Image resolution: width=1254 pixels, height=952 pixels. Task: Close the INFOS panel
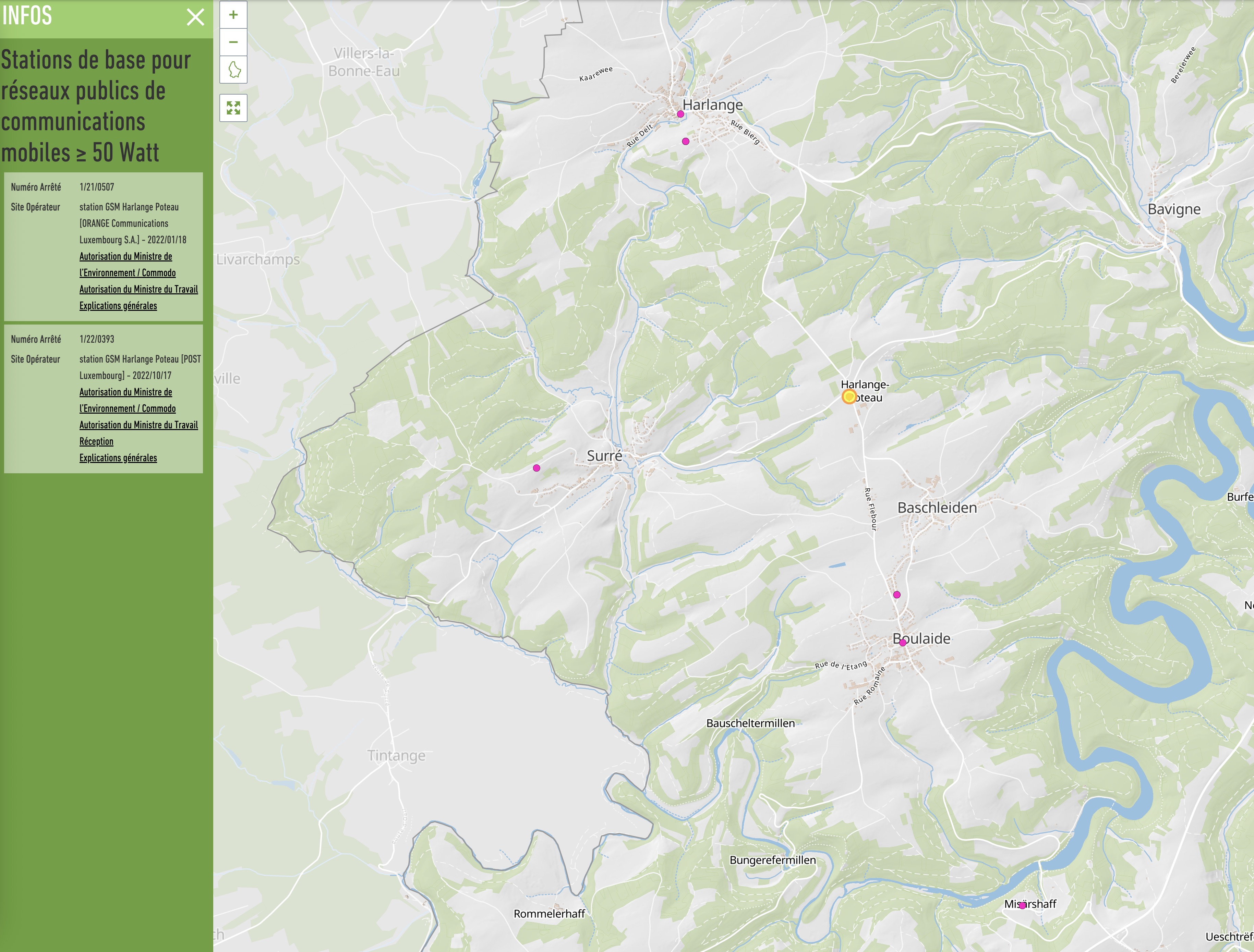pos(195,17)
